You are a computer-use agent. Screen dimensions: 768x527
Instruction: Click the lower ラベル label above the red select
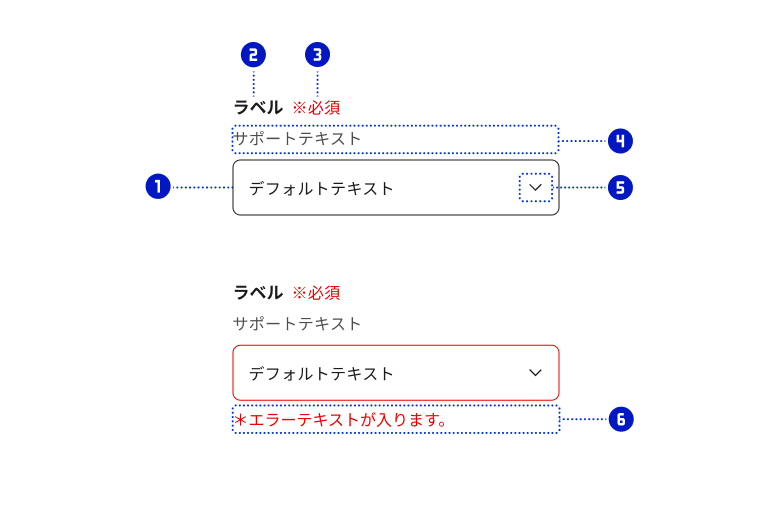(x=258, y=293)
